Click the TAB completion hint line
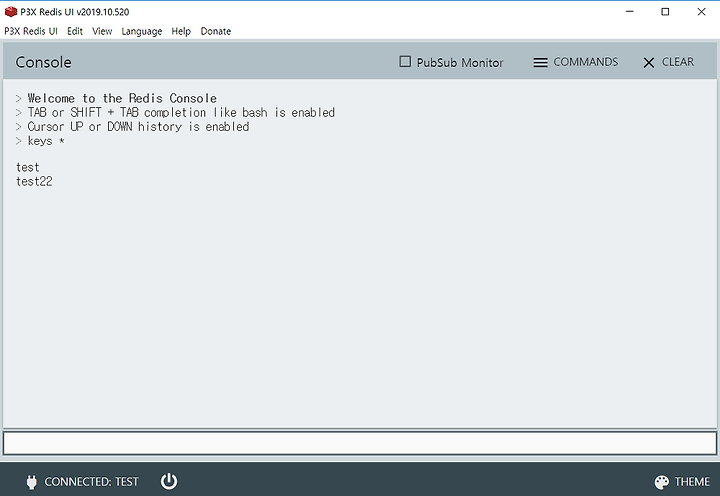 point(181,113)
